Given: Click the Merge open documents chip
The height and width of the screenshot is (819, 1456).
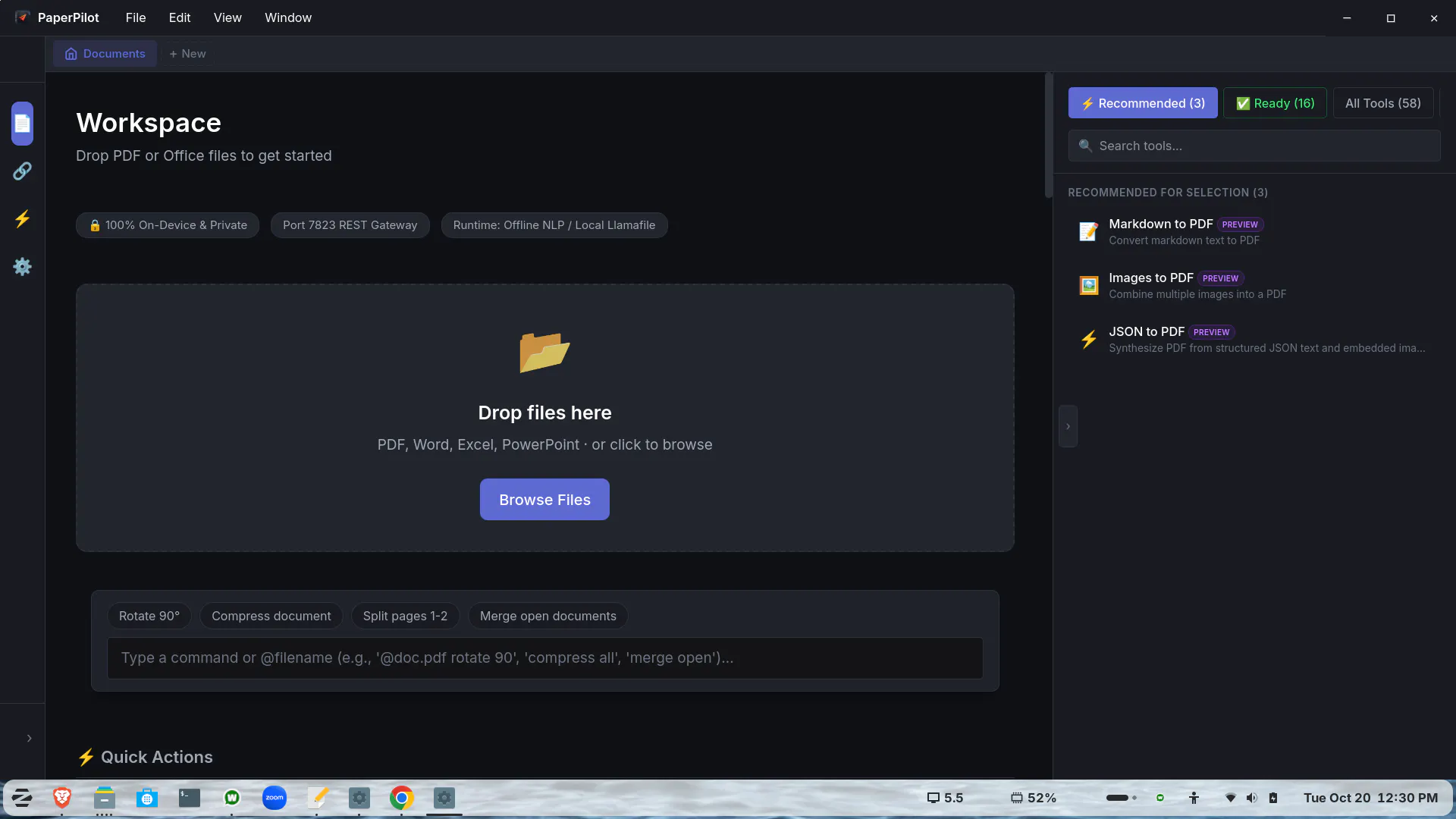Looking at the screenshot, I should [548, 616].
